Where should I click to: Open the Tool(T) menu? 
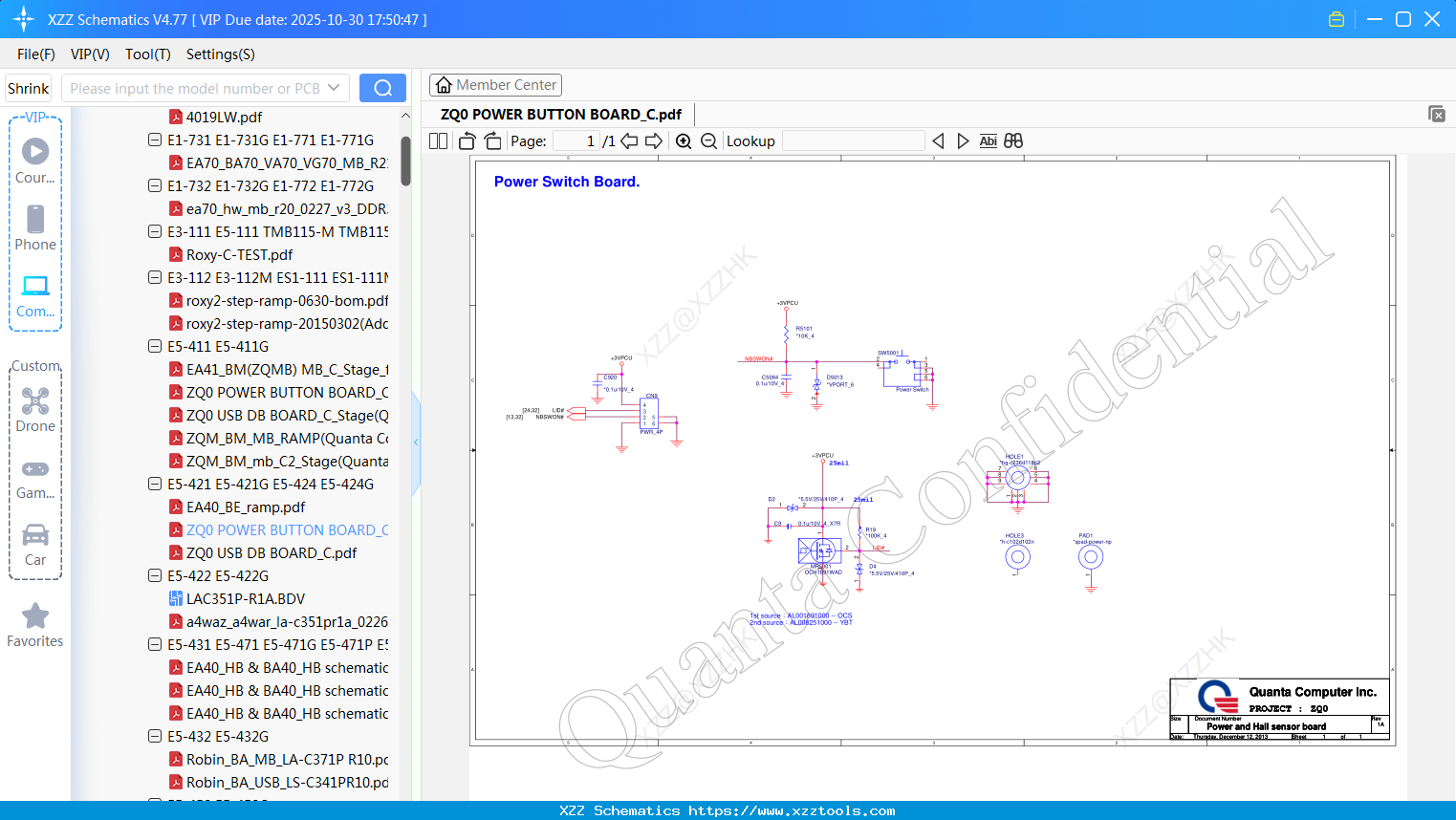click(148, 54)
